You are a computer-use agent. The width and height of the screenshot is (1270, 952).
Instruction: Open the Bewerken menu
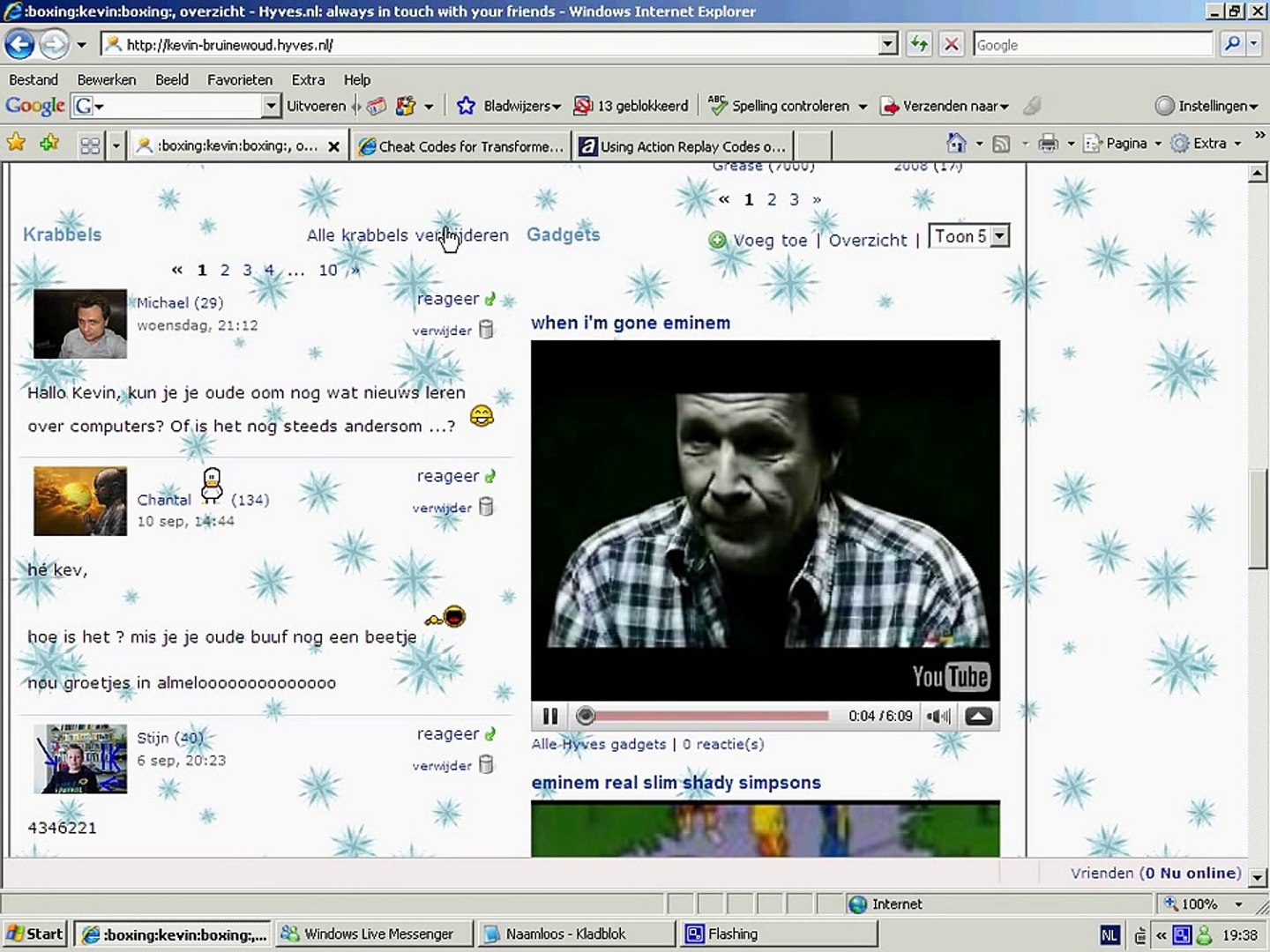click(x=107, y=79)
